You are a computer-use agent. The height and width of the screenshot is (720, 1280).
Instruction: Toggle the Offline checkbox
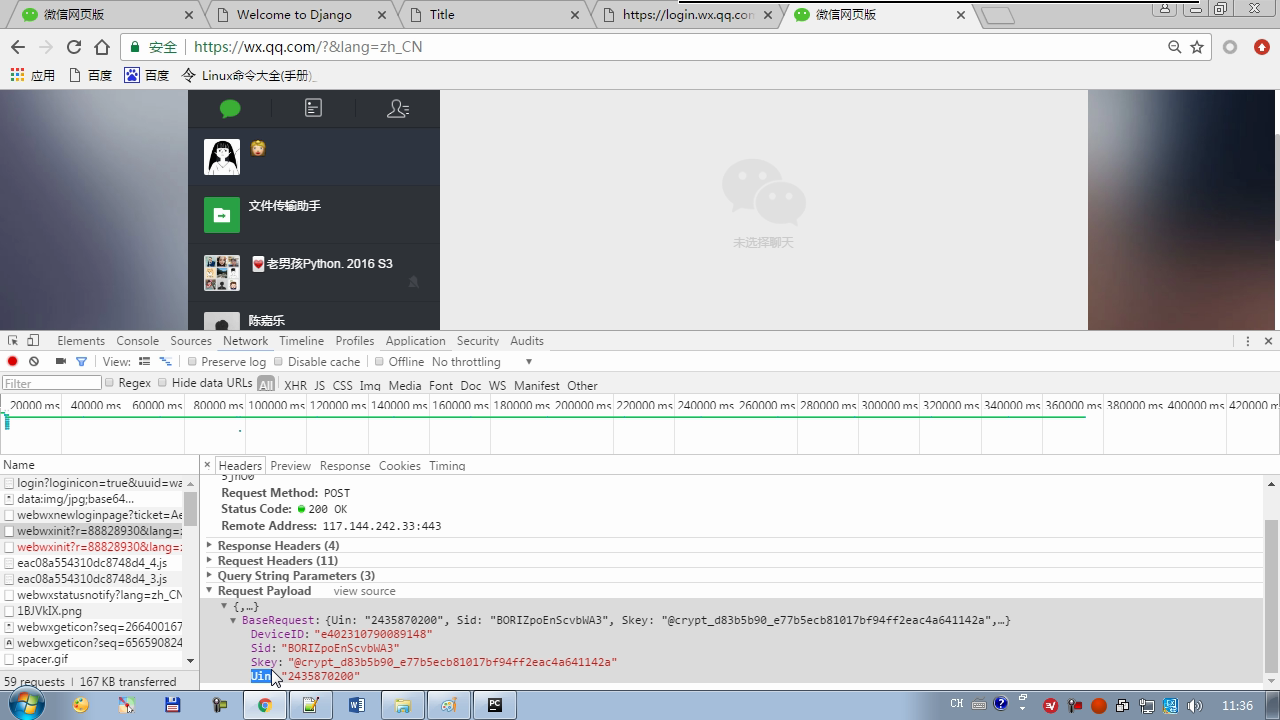point(379,362)
